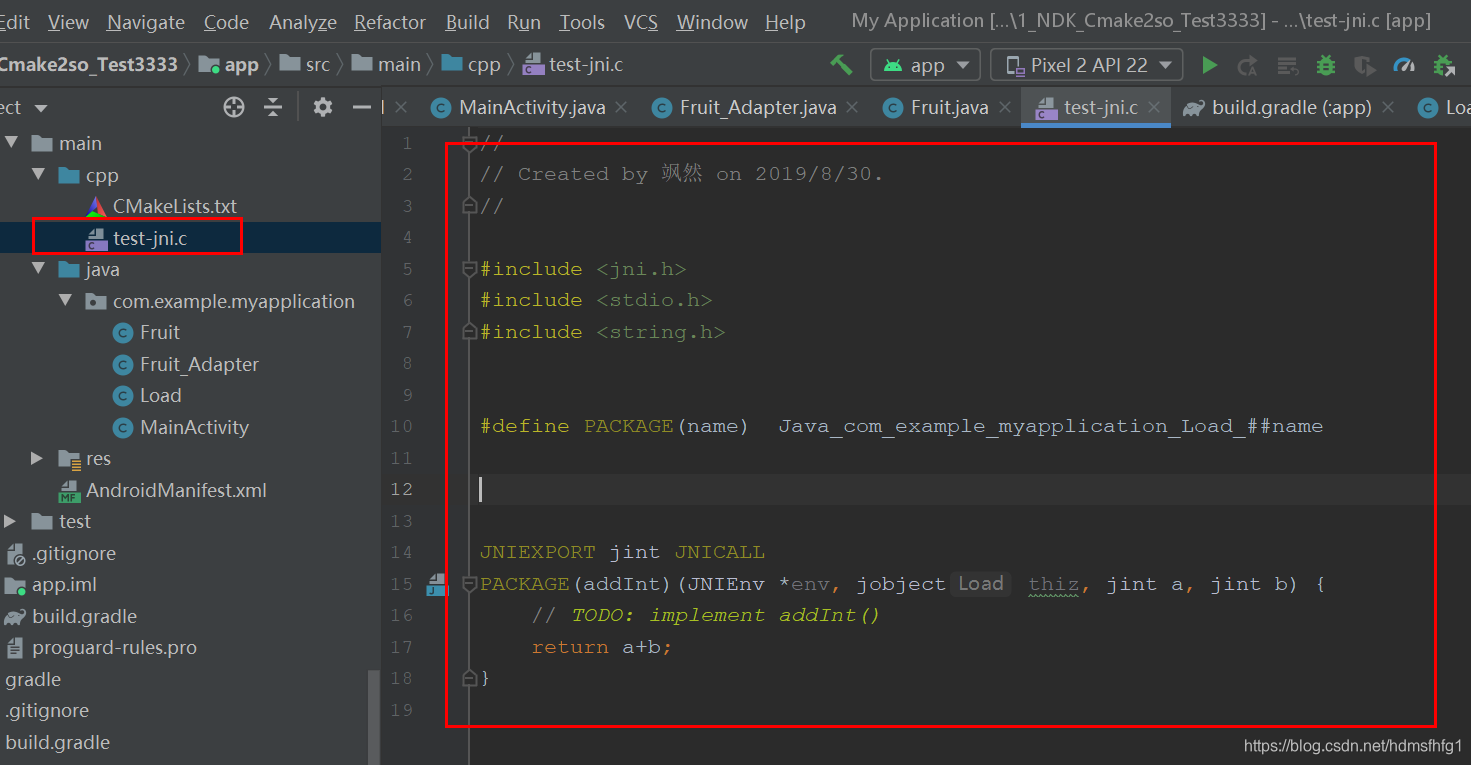The width and height of the screenshot is (1471, 765).
Task: Close the Fruit.java tab
Action: tap(1004, 107)
